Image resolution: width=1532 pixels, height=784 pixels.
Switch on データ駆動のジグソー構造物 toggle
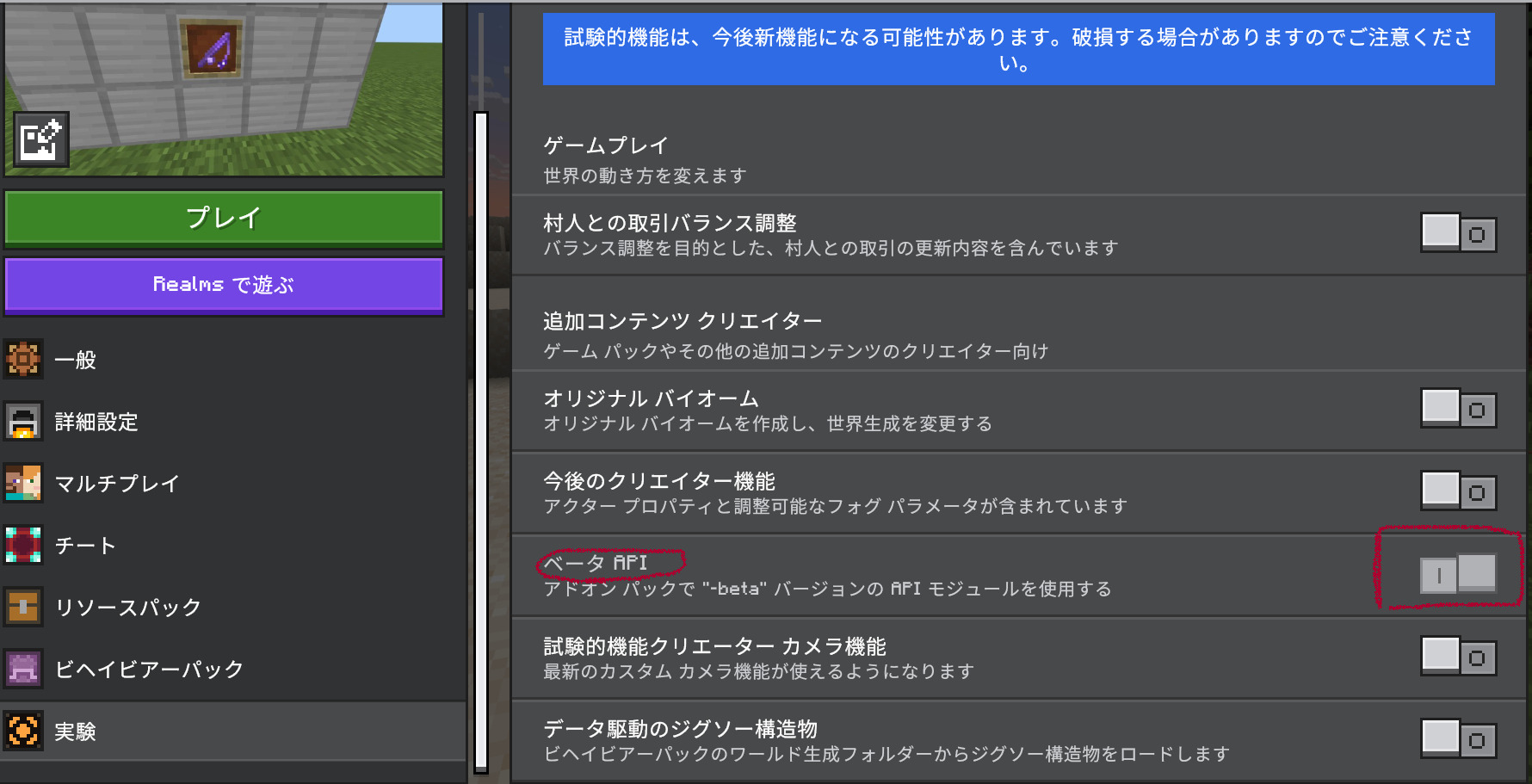pyautogui.click(x=1458, y=739)
